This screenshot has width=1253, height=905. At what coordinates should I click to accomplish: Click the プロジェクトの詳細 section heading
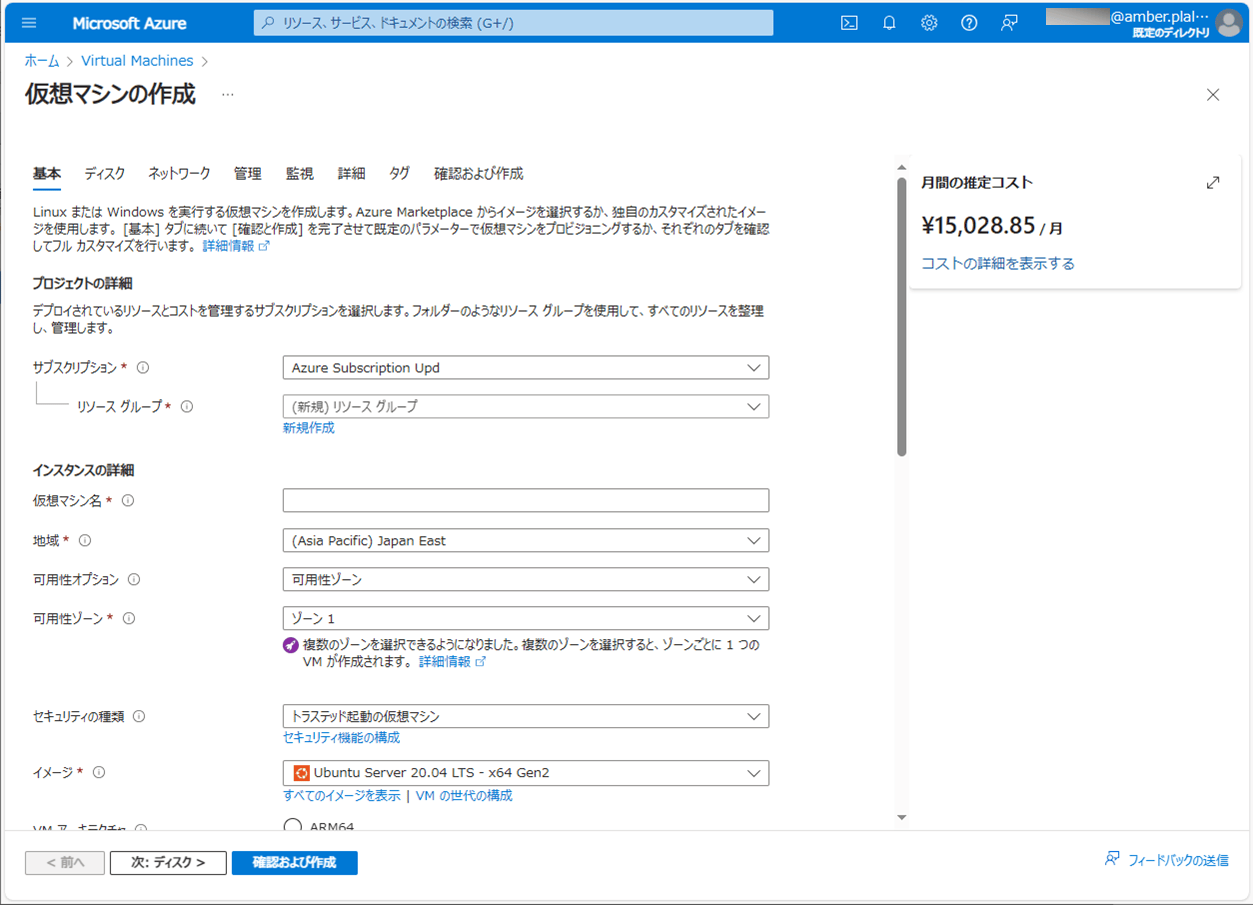point(82,284)
